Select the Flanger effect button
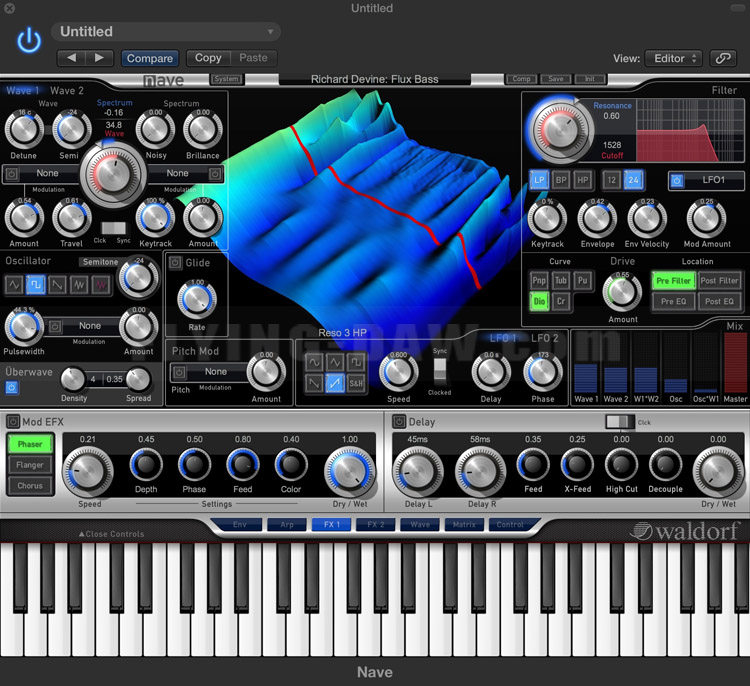This screenshot has width=750, height=686. pyautogui.click(x=30, y=465)
